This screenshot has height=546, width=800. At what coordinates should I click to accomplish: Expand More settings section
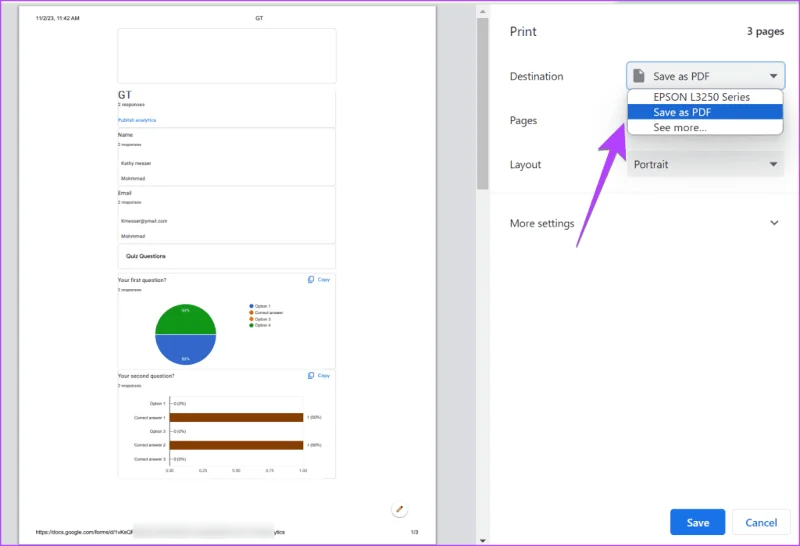[x=644, y=223]
